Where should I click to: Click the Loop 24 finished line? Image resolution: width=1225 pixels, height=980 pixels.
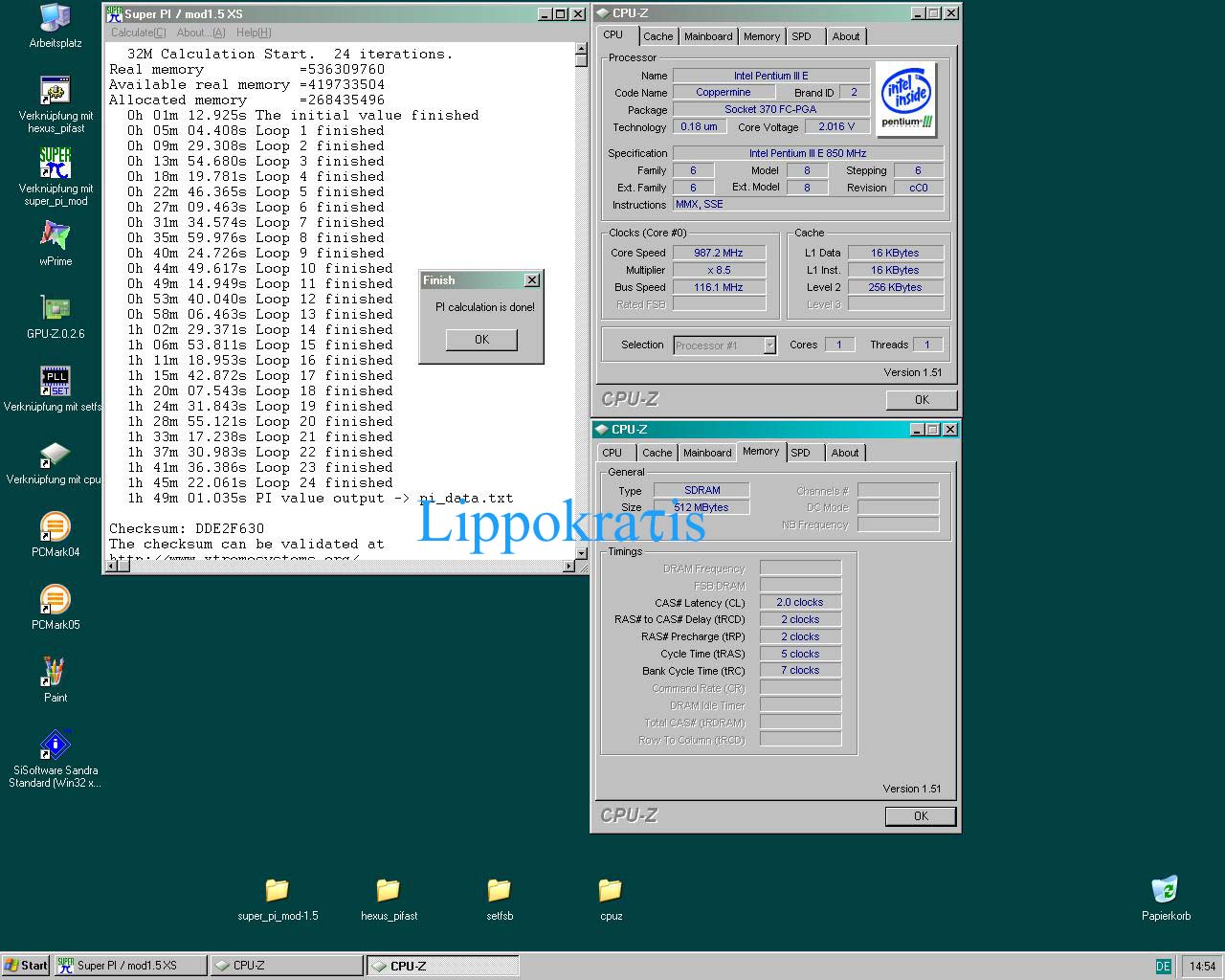point(260,482)
